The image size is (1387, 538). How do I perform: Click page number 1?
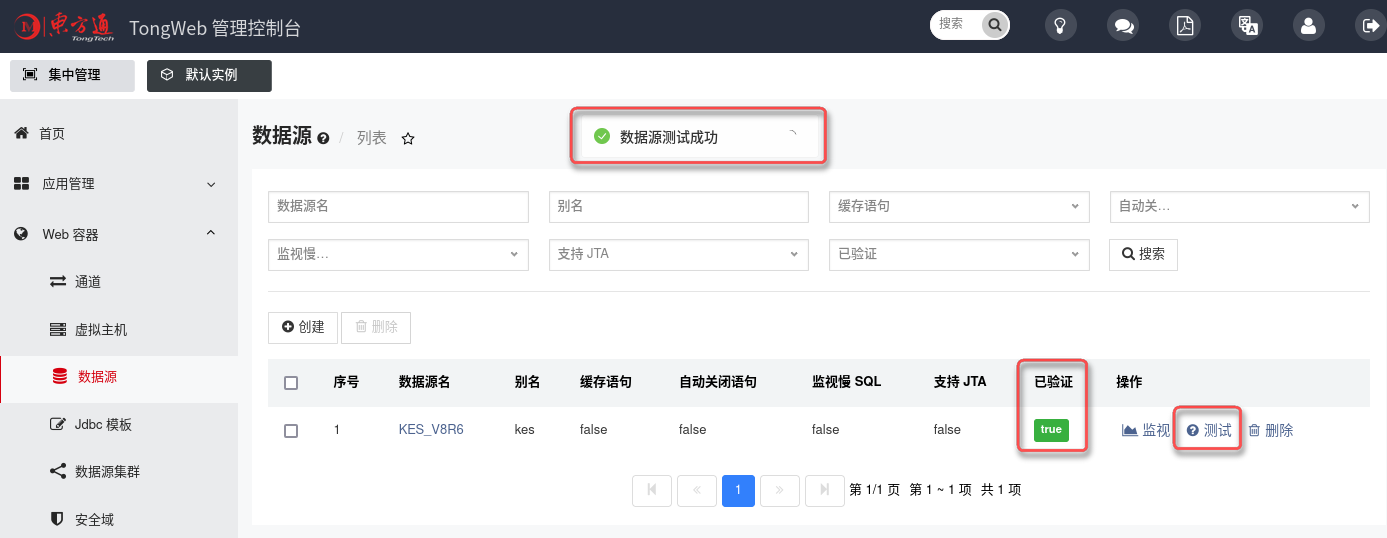[x=738, y=490]
